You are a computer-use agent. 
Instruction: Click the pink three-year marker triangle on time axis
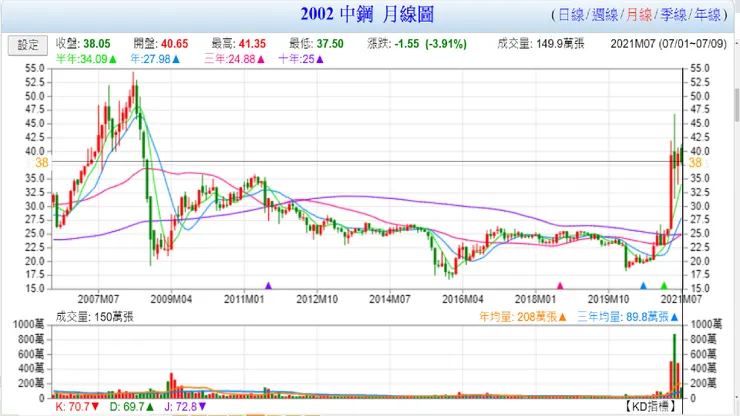pos(560,285)
